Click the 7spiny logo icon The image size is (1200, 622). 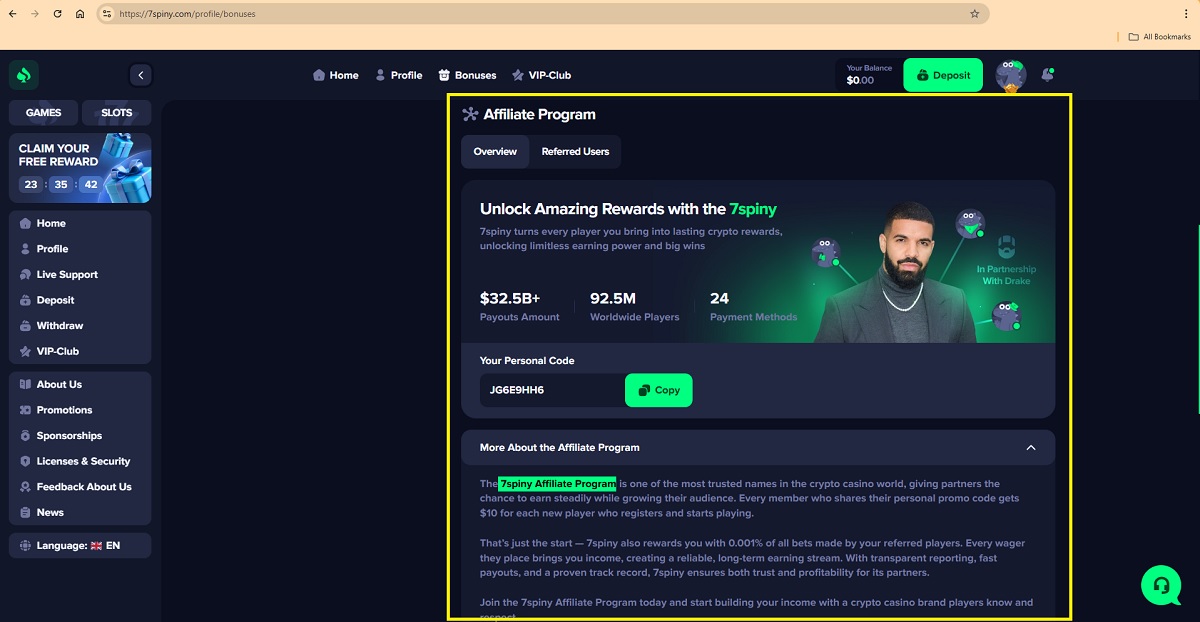tap(24, 75)
